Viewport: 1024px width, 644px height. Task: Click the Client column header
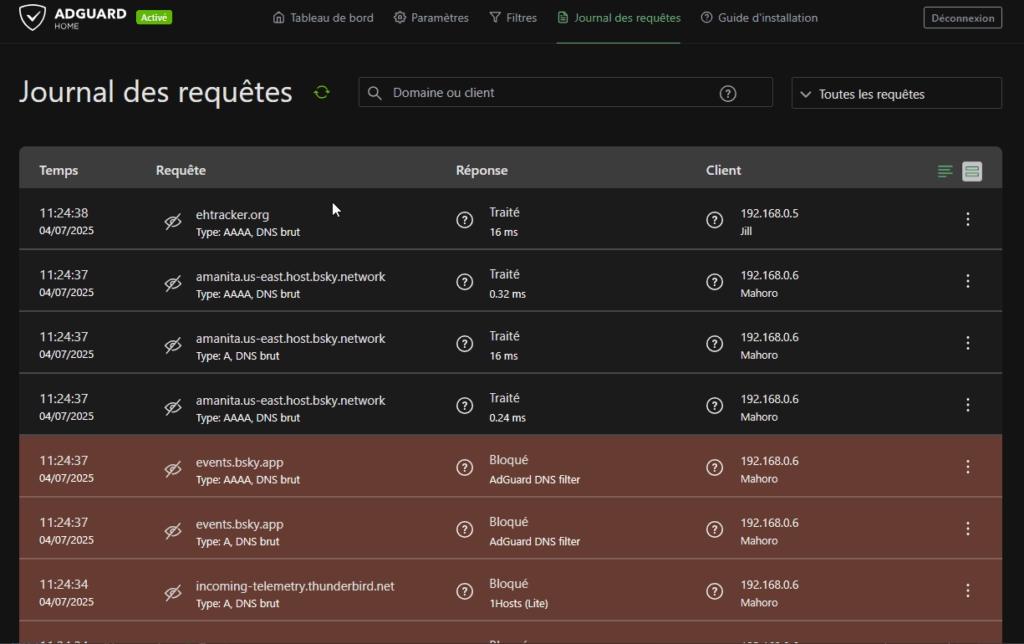724,170
